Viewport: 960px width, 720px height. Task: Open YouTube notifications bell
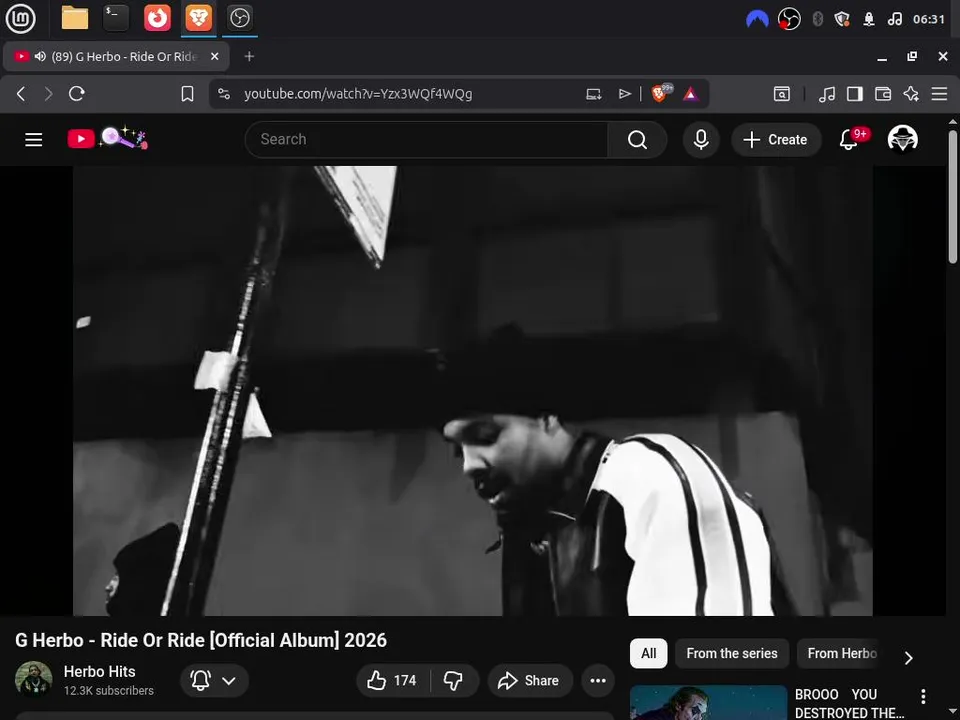(x=849, y=140)
